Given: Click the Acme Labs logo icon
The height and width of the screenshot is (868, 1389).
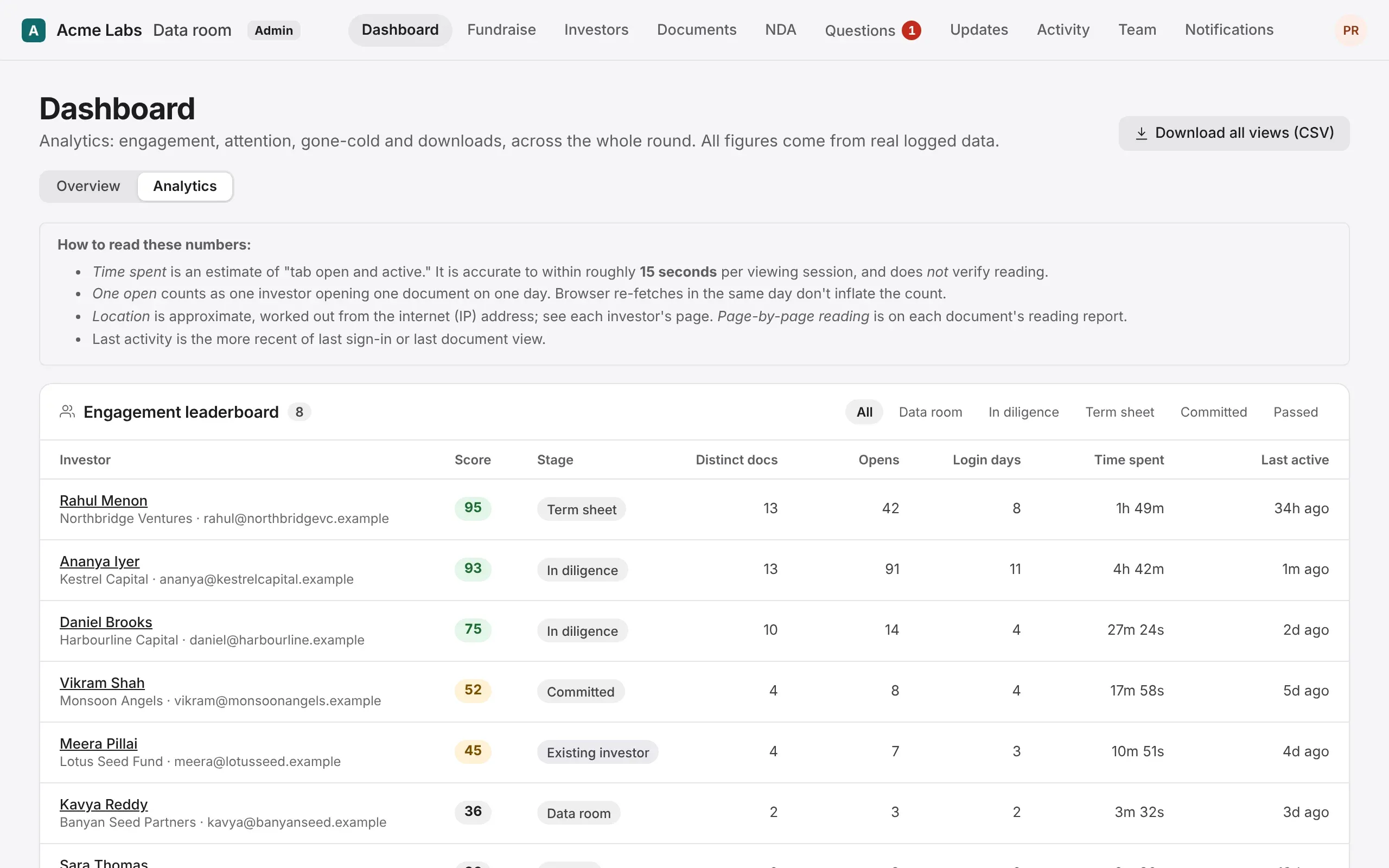Looking at the screenshot, I should coord(33,30).
